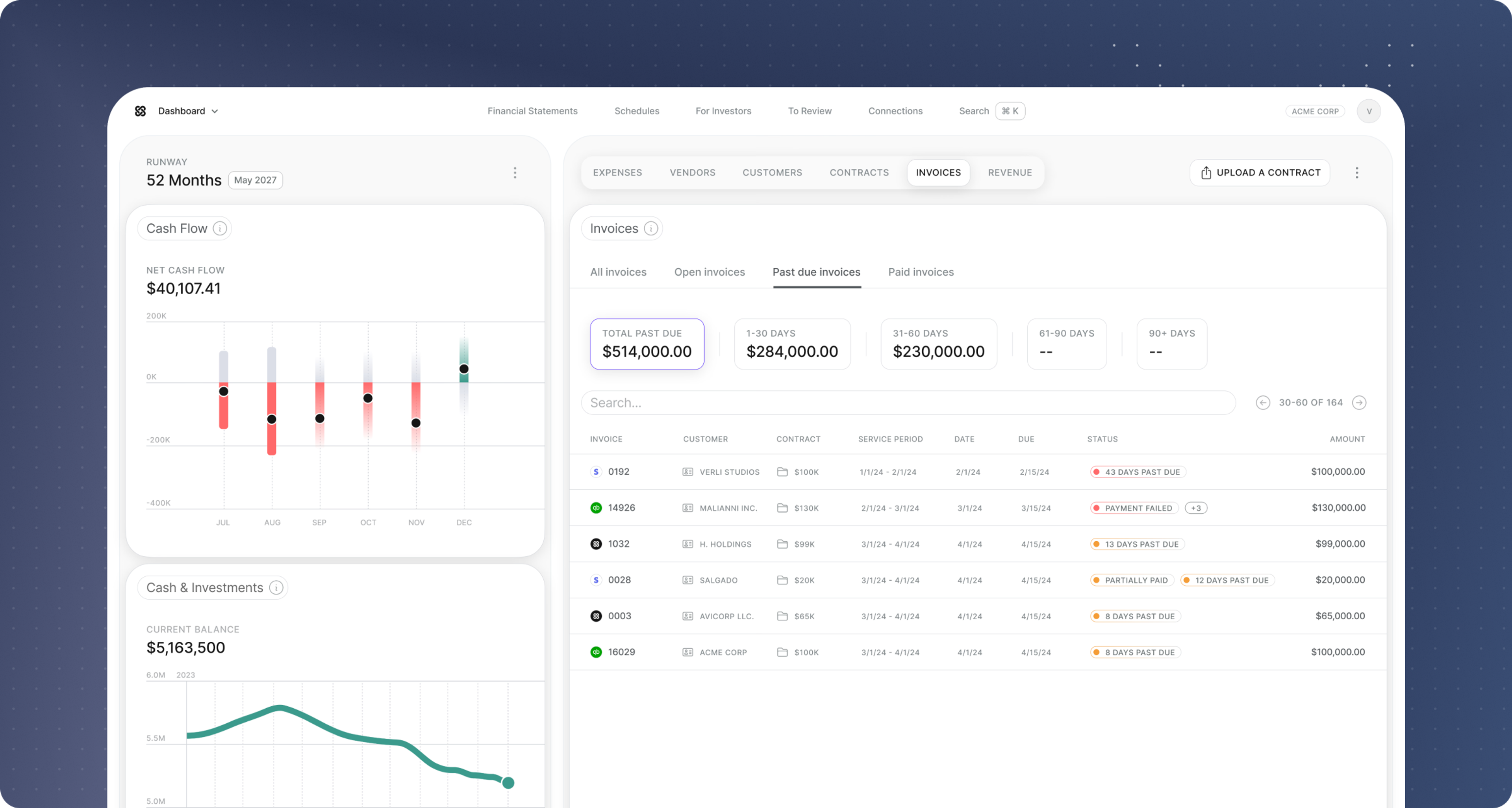Click source icon on invoice 0003

(596, 616)
